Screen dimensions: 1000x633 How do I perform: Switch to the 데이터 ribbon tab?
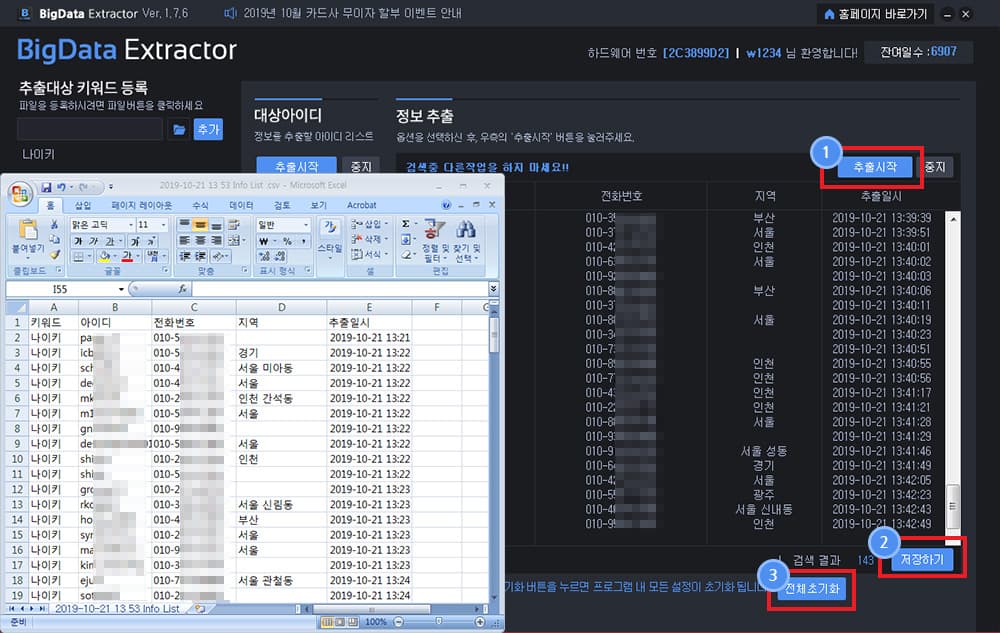[241, 205]
